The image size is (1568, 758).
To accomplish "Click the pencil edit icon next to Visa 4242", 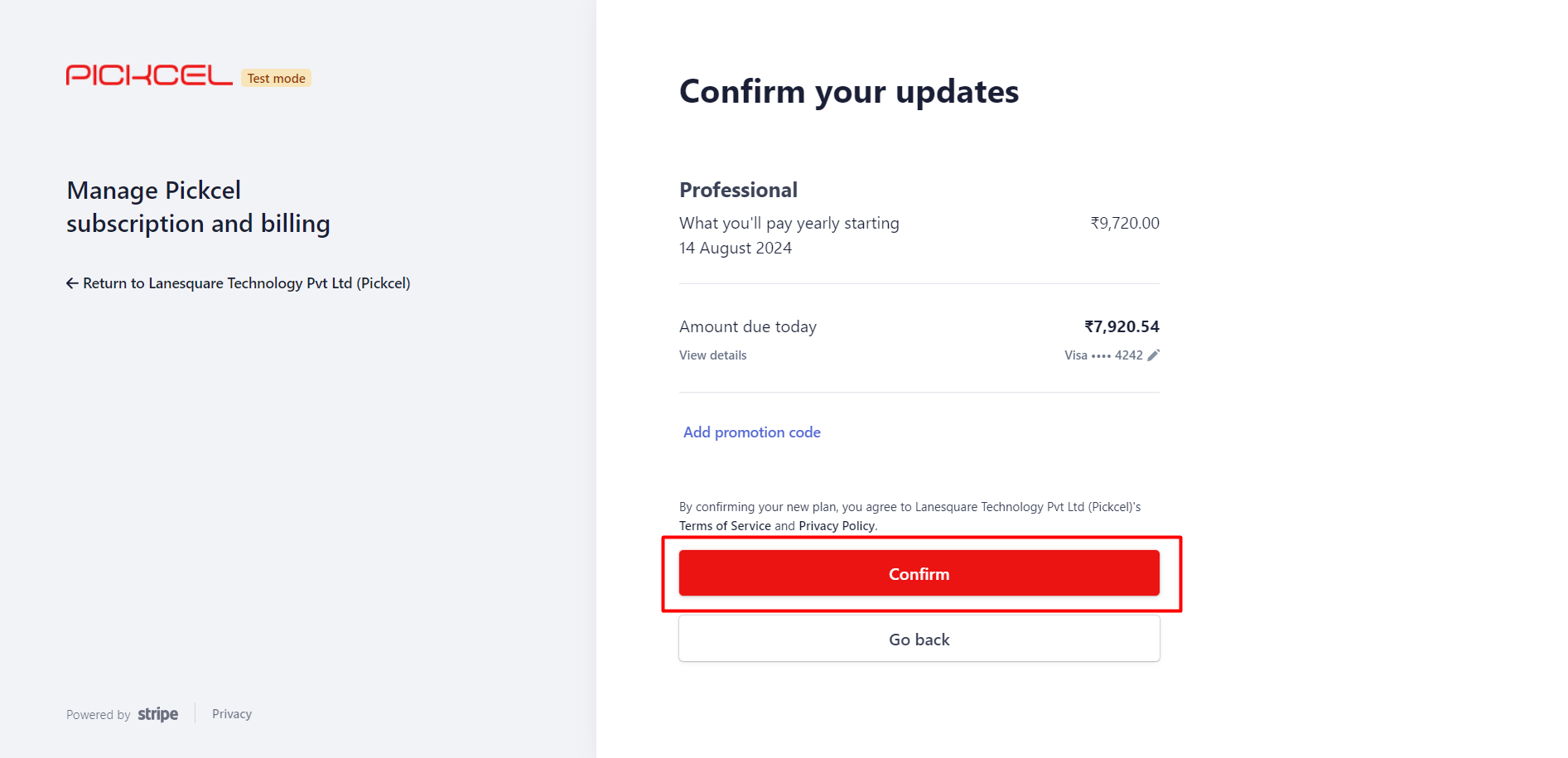I will (x=1153, y=355).
